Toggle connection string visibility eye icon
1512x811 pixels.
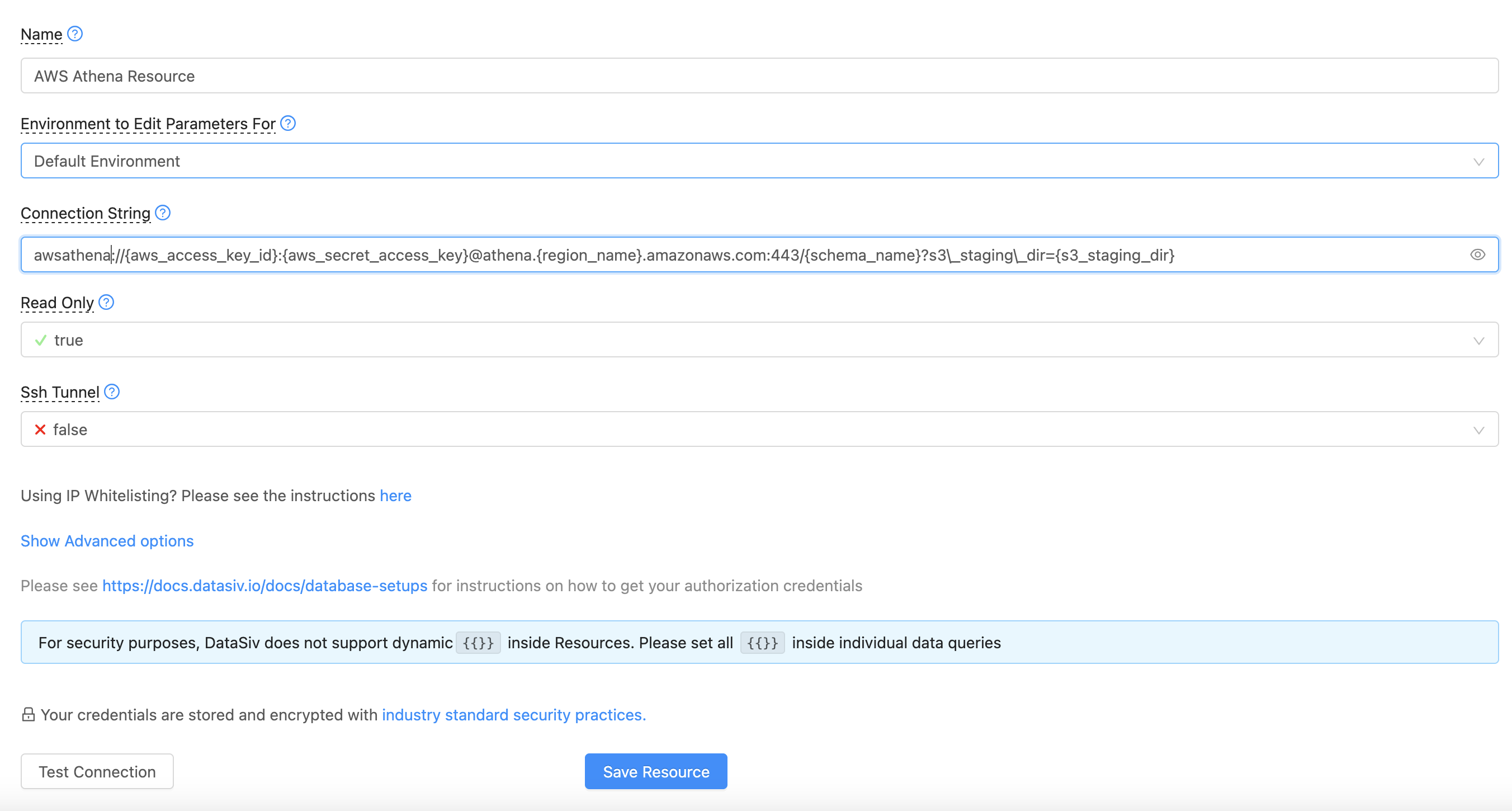click(1477, 254)
